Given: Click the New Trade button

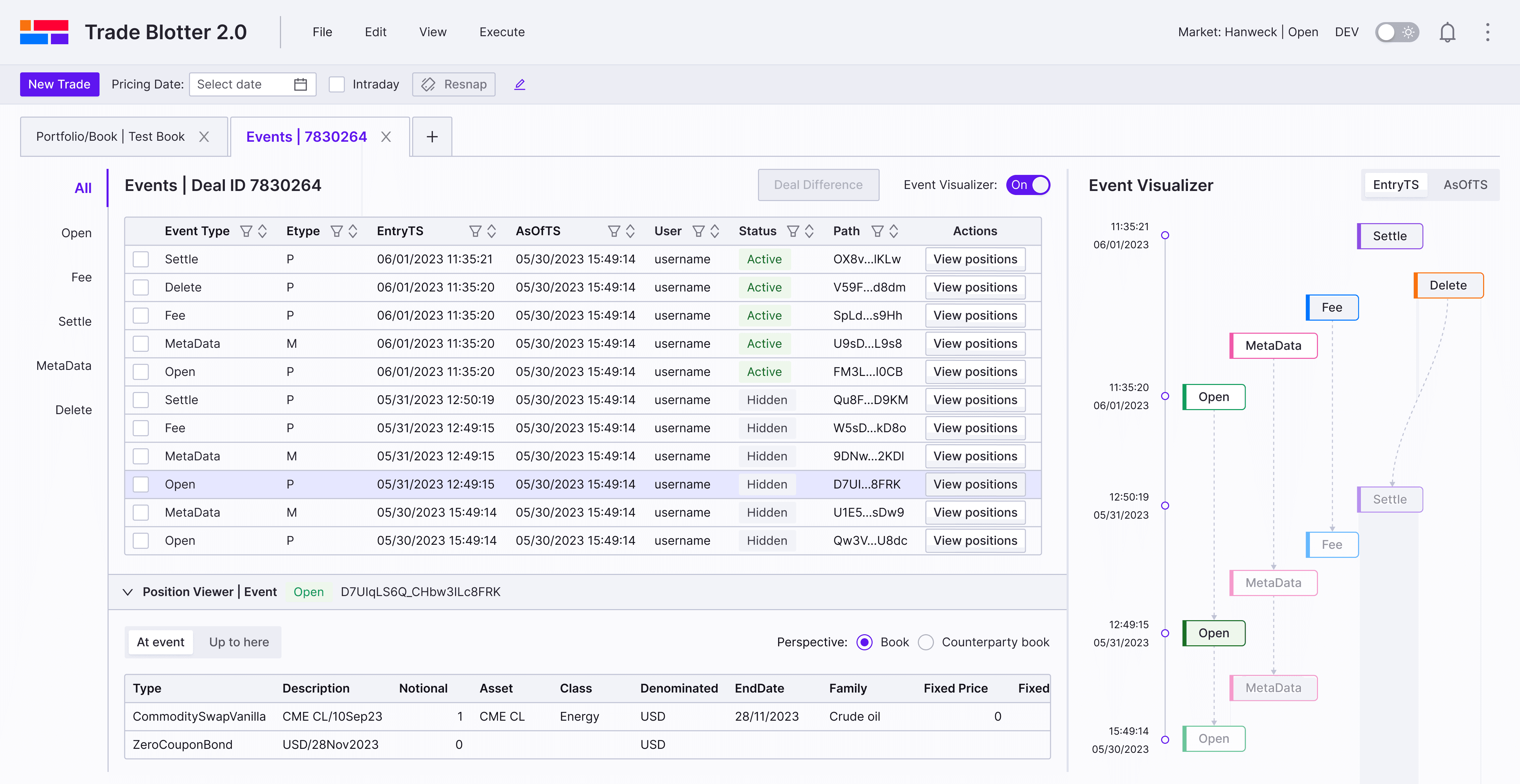Looking at the screenshot, I should click(x=60, y=84).
